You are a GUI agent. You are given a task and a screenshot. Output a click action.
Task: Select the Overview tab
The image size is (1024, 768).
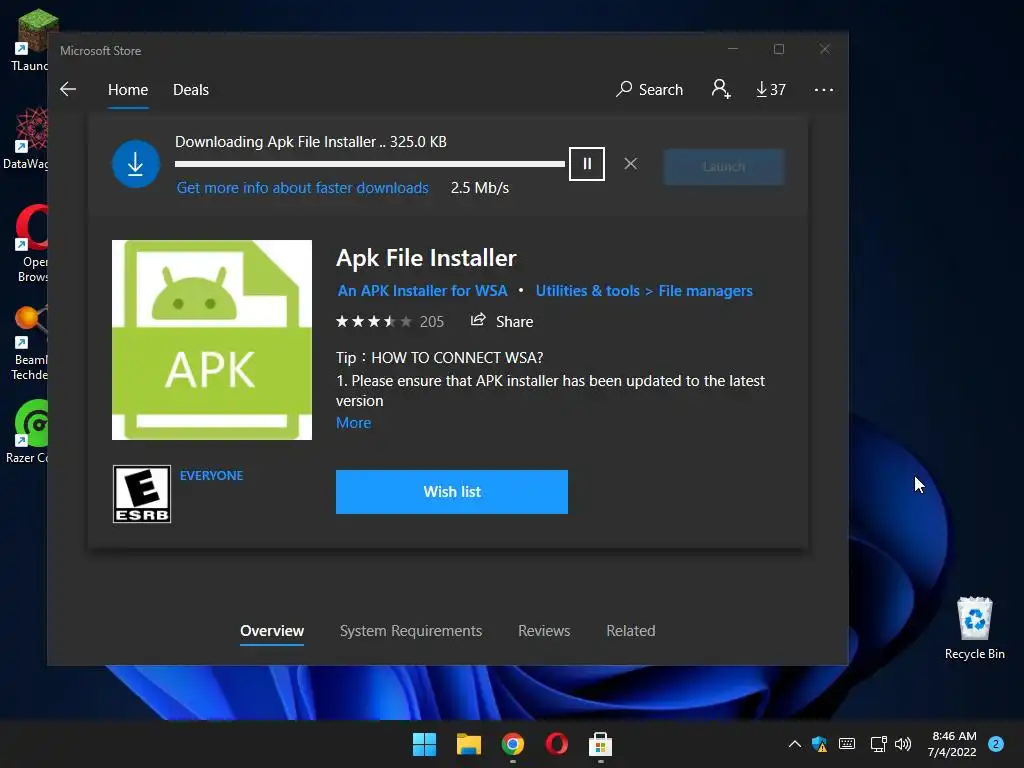click(x=272, y=631)
